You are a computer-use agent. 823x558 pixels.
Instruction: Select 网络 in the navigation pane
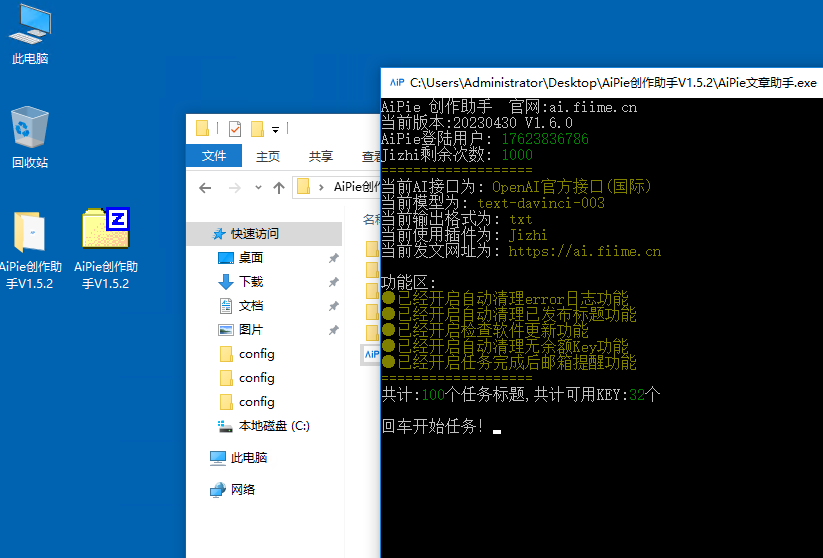243,490
